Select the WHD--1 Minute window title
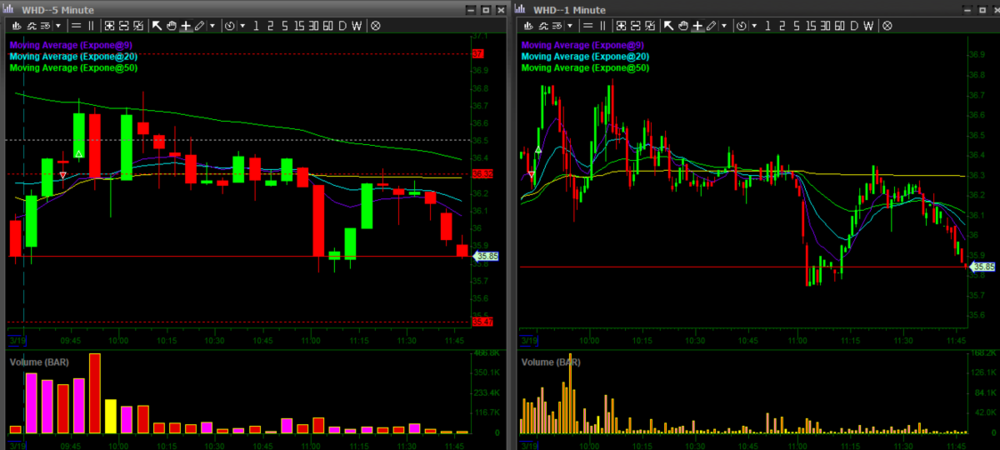This screenshot has width=1000, height=450. (570, 9)
